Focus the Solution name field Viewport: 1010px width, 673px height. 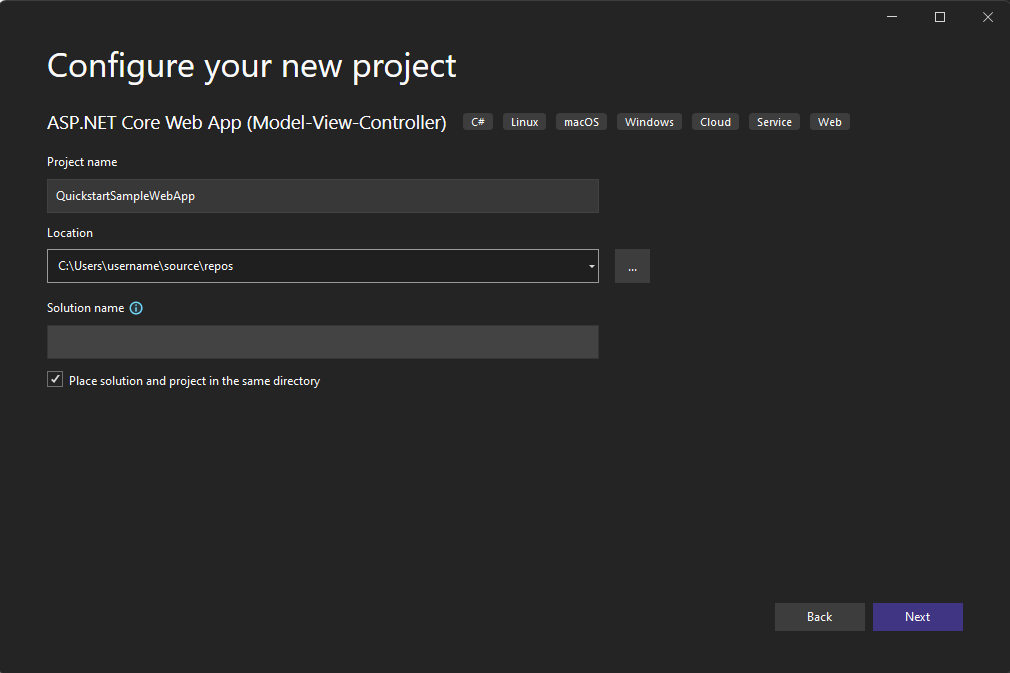[x=322, y=342]
